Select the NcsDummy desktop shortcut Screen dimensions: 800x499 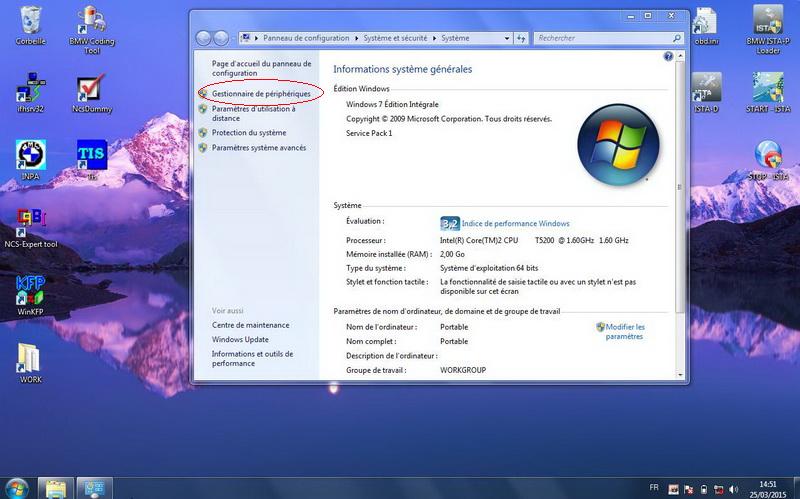(92, 92)
